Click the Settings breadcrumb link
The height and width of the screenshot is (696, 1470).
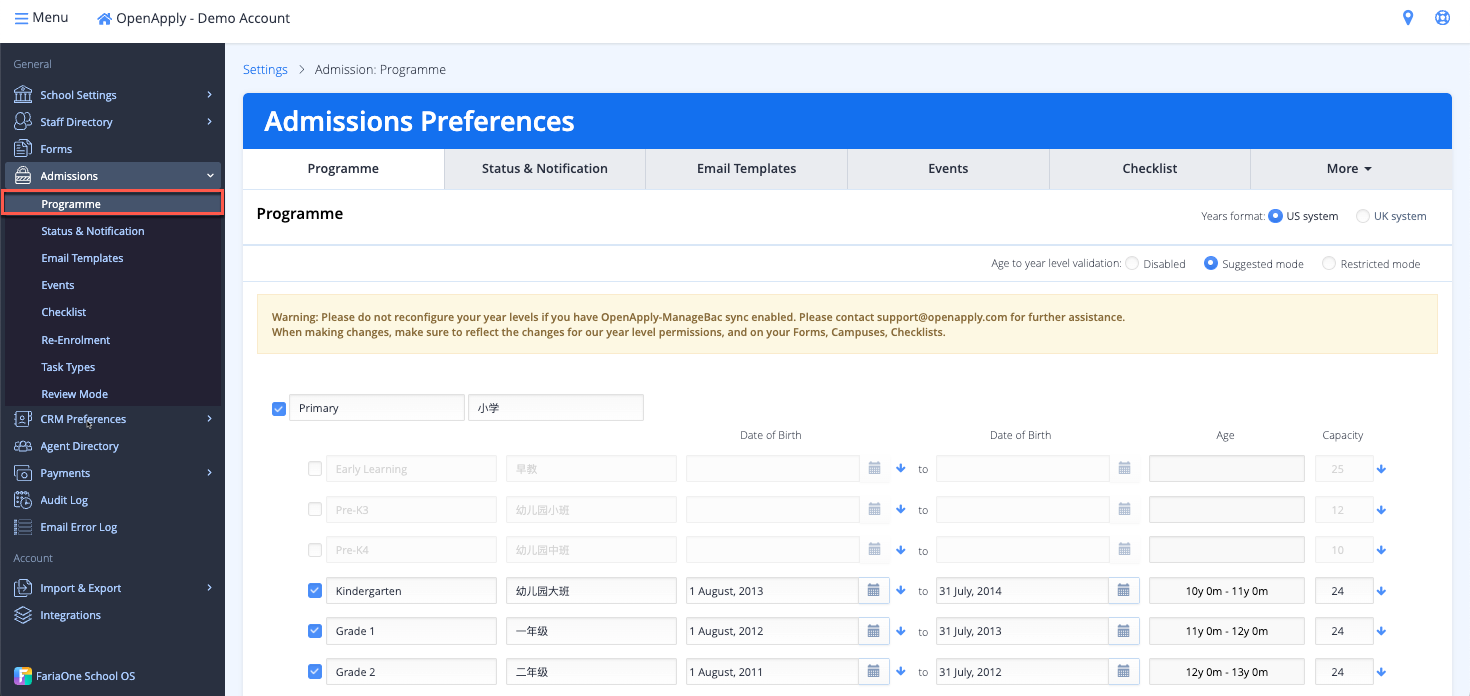point(265,70)
